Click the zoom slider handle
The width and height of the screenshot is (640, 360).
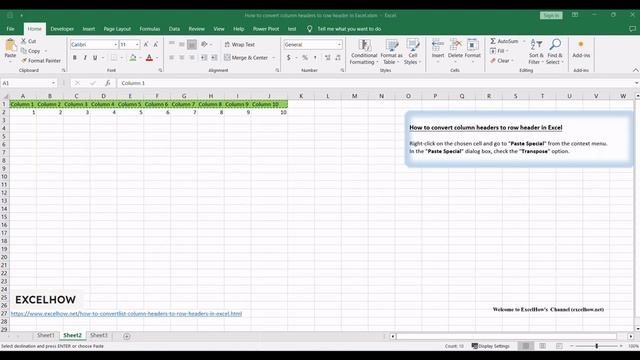596,346
